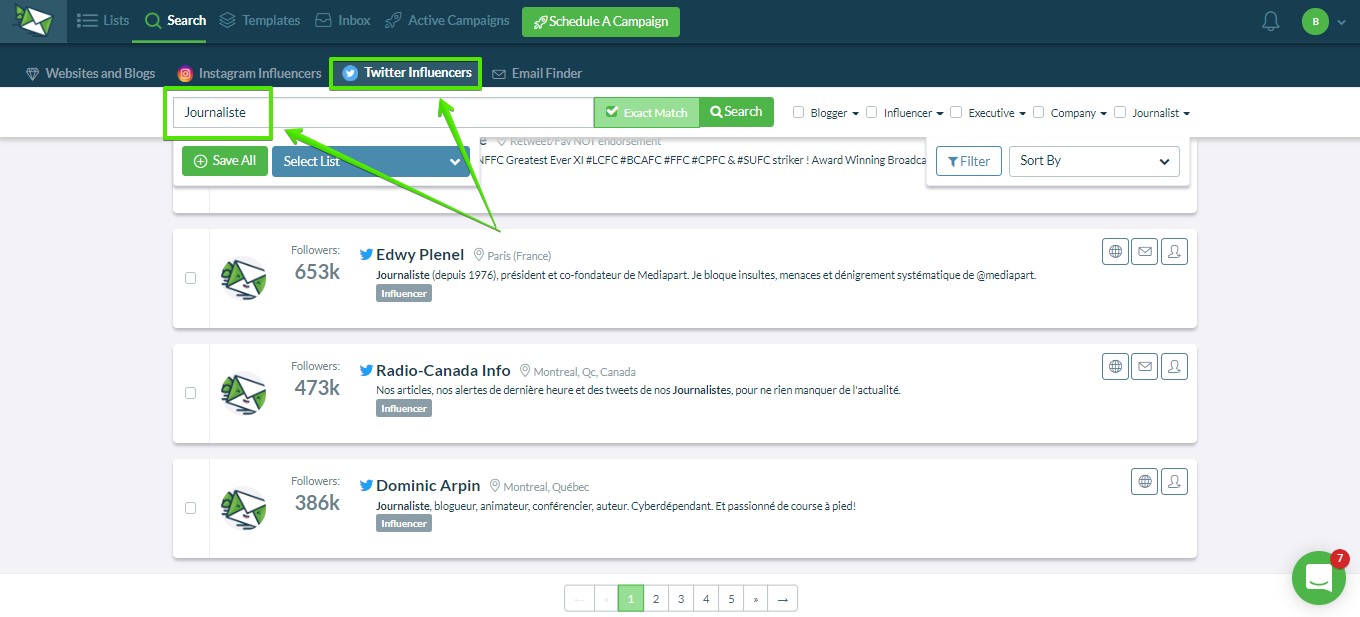Click Radio-Canada Info's email envelope icon
Viewport: 1360px width, 617px height.
coord(1145,367)
